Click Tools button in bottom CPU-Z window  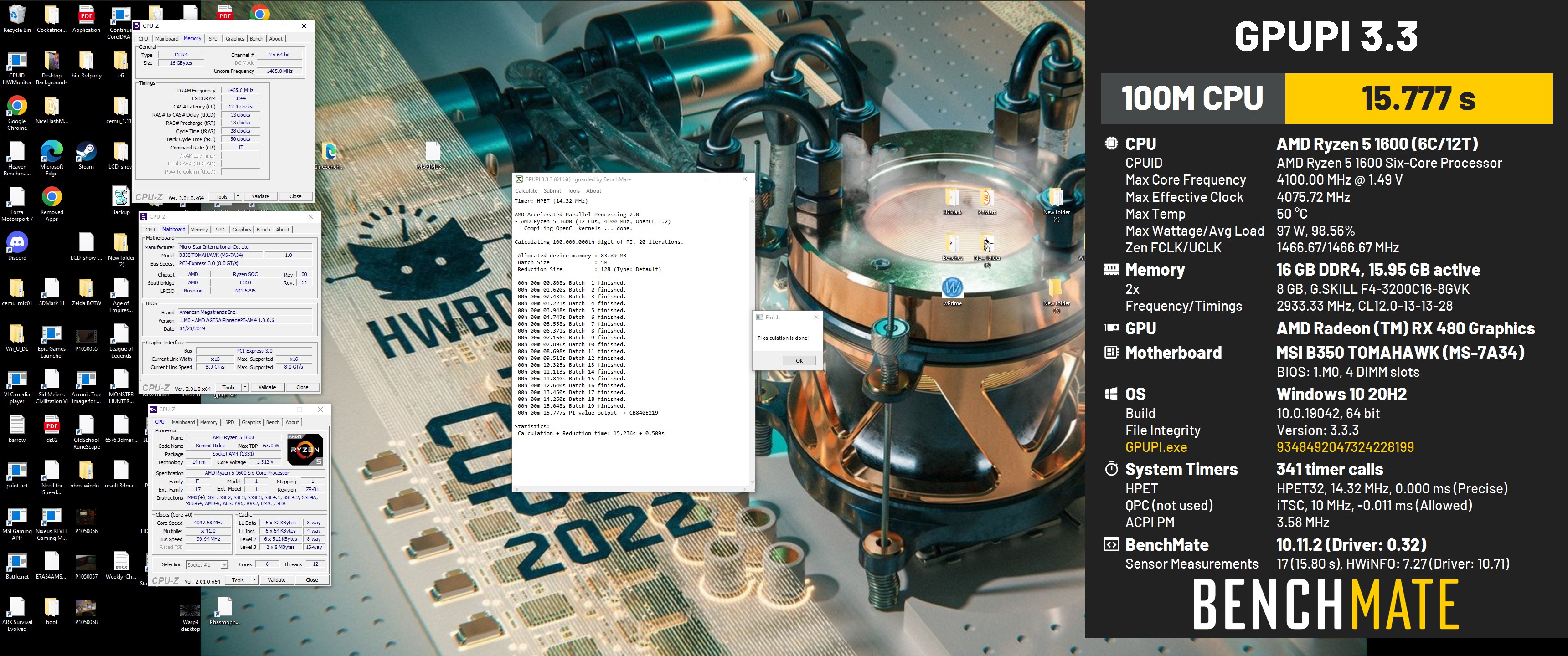click(238, 580)
